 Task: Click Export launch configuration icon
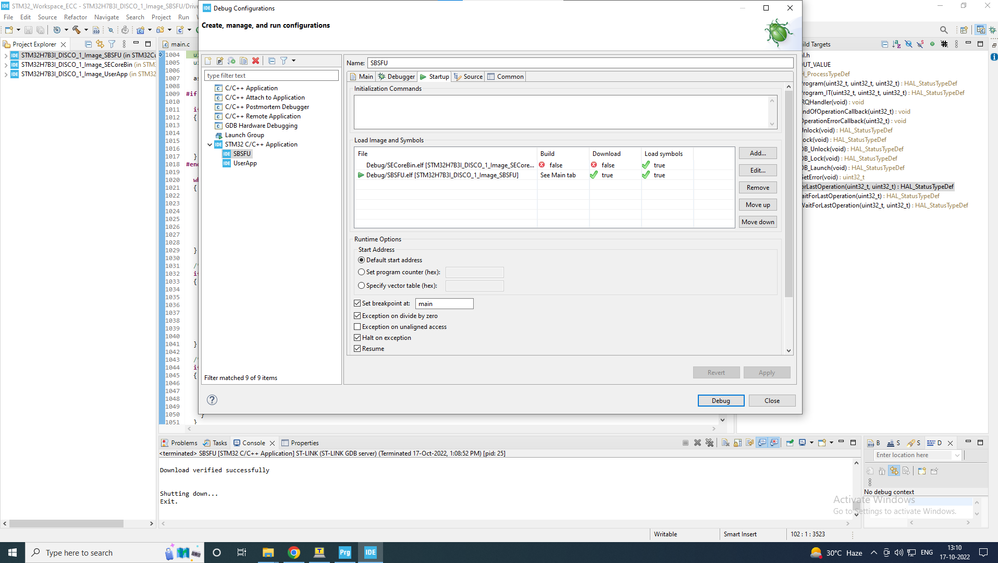click(x=232, y=61)
